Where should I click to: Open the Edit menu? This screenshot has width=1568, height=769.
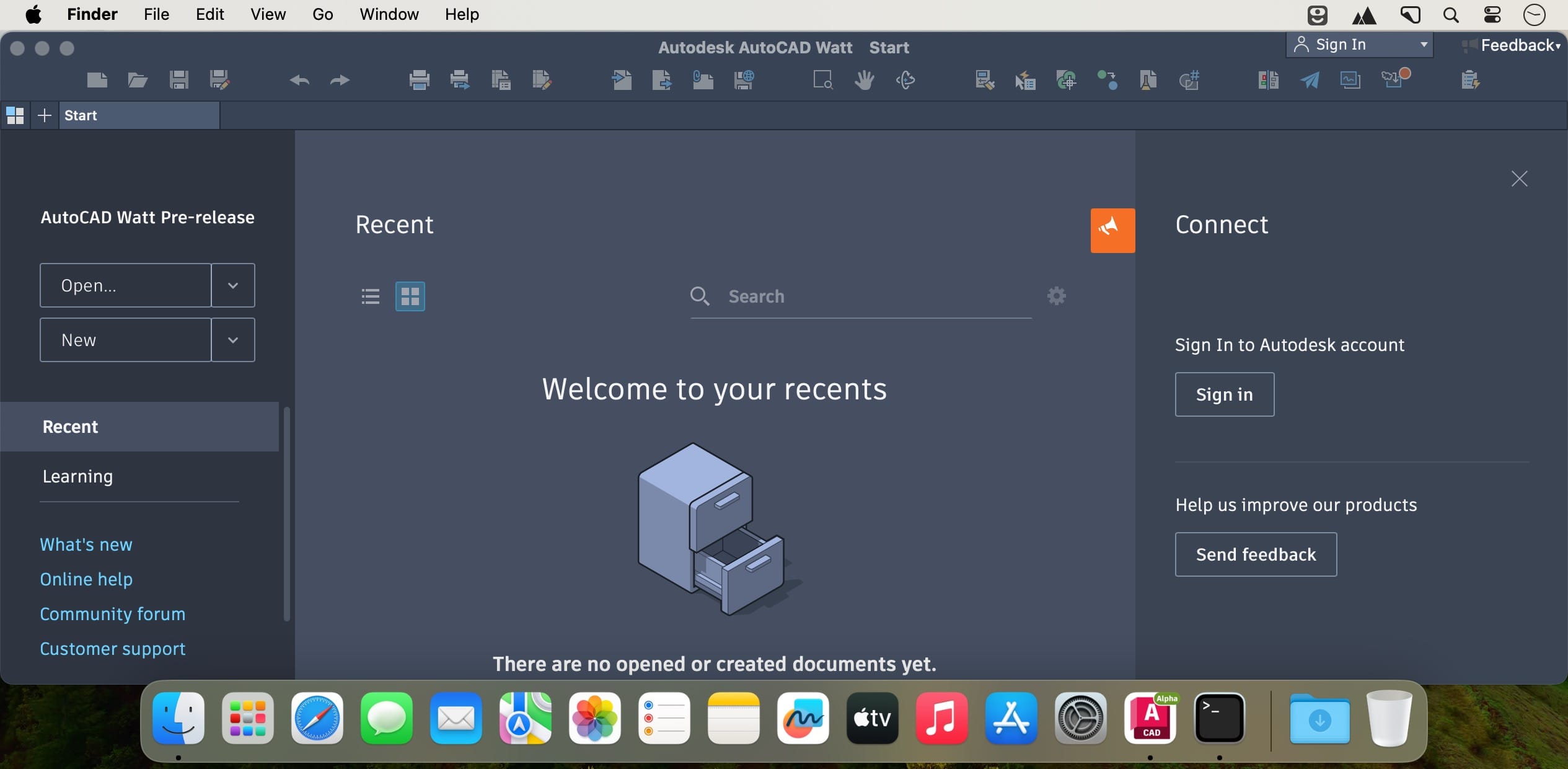point(210,14)
